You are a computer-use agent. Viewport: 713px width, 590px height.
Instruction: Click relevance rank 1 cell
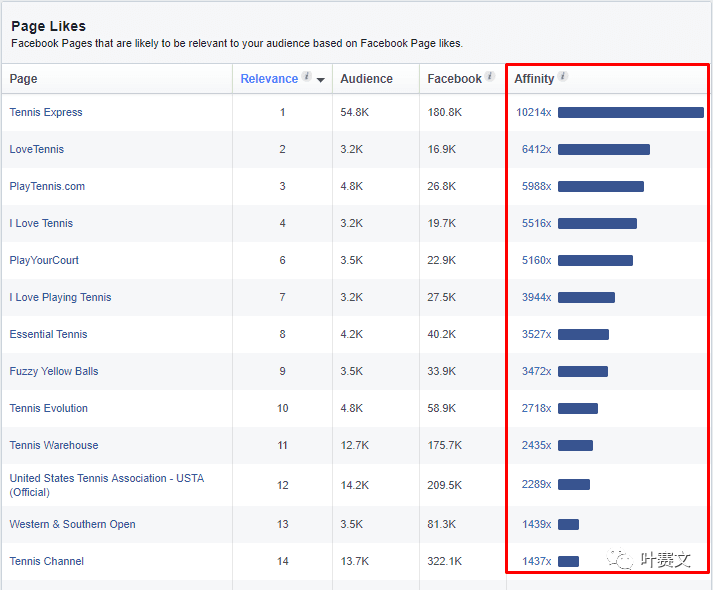tap(283, 112)
